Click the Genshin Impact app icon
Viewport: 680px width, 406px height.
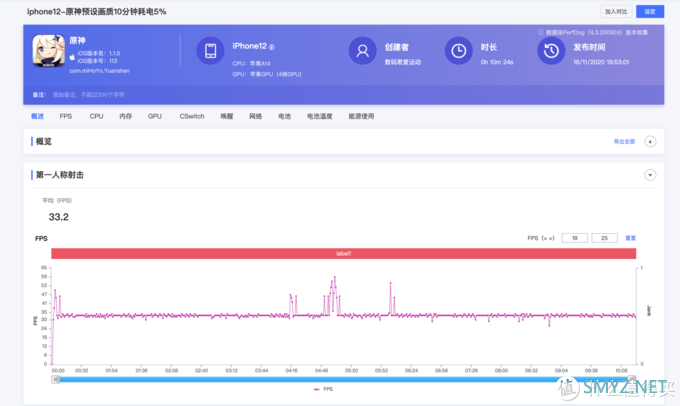point(49,51)
